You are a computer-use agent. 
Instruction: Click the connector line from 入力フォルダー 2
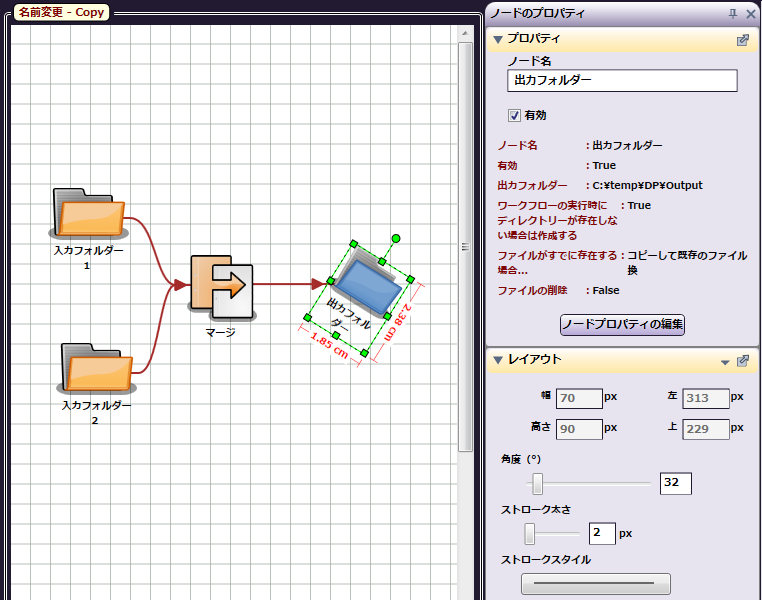tap(155, 335)
